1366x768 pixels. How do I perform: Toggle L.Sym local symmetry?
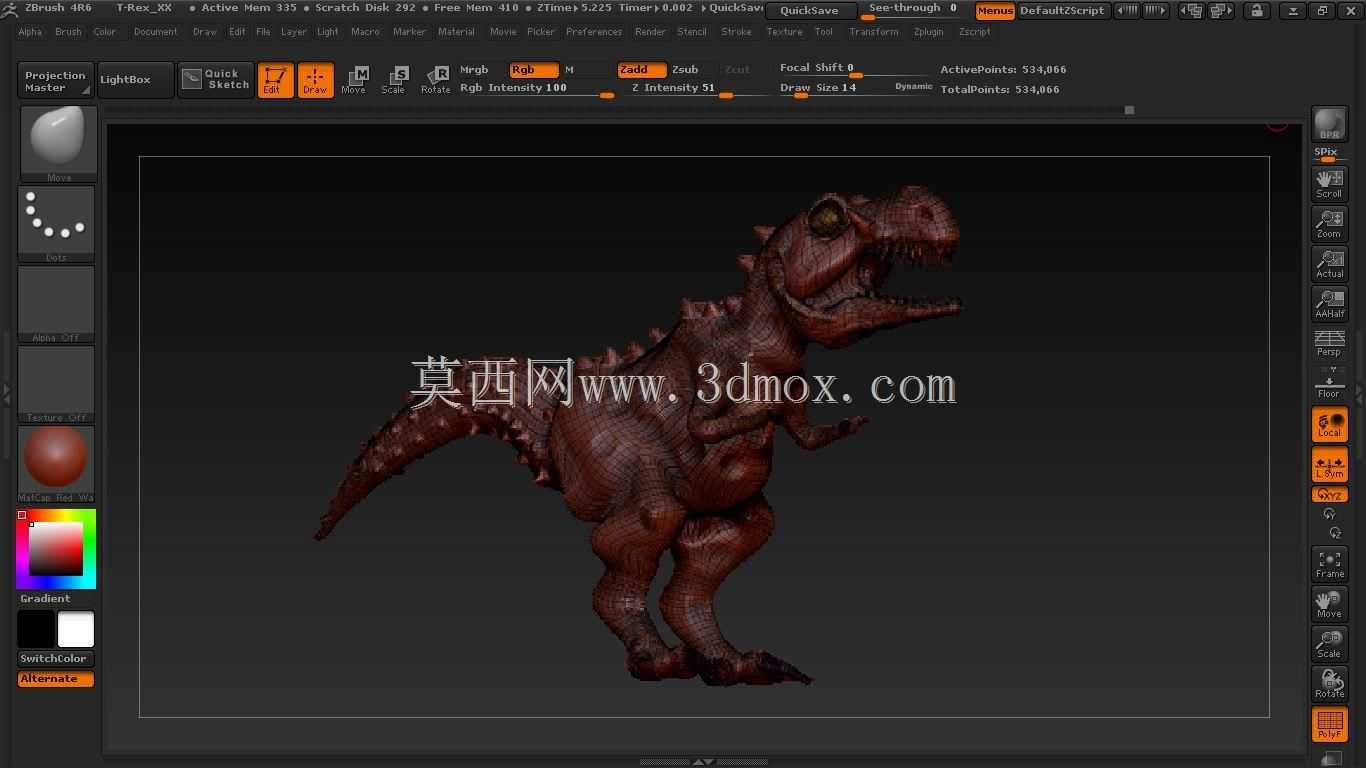pos(1329,464)
